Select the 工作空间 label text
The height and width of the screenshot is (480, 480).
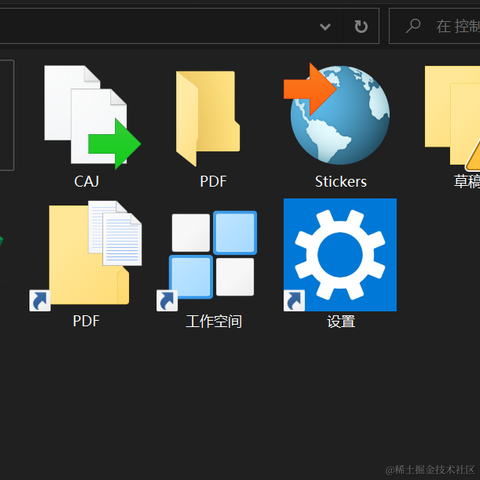[214, 322]
